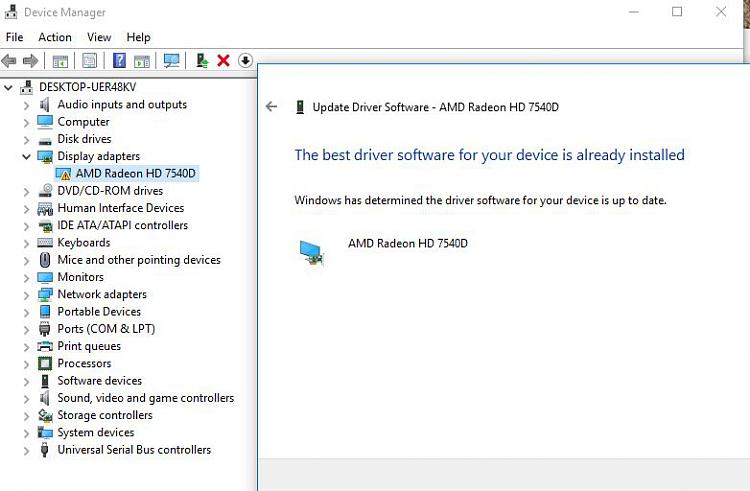The height and width of the screenshot is (491, 750).
Task: Click the Human Interface Devices icon
Action: [45, 208]
